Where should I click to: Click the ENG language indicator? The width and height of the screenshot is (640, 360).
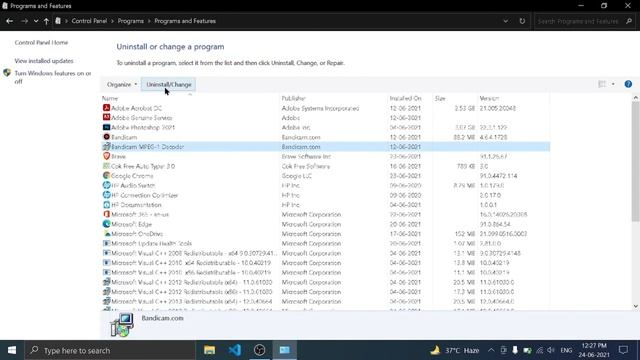click(x=566, y=350)
